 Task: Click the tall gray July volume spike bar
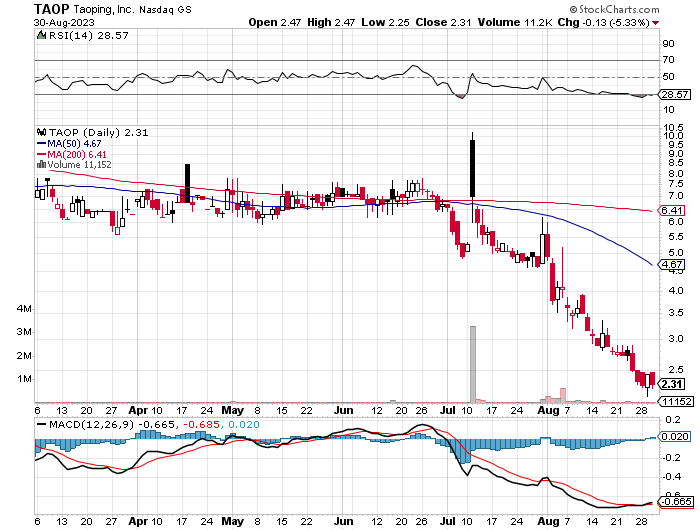[x=473, y=364]
